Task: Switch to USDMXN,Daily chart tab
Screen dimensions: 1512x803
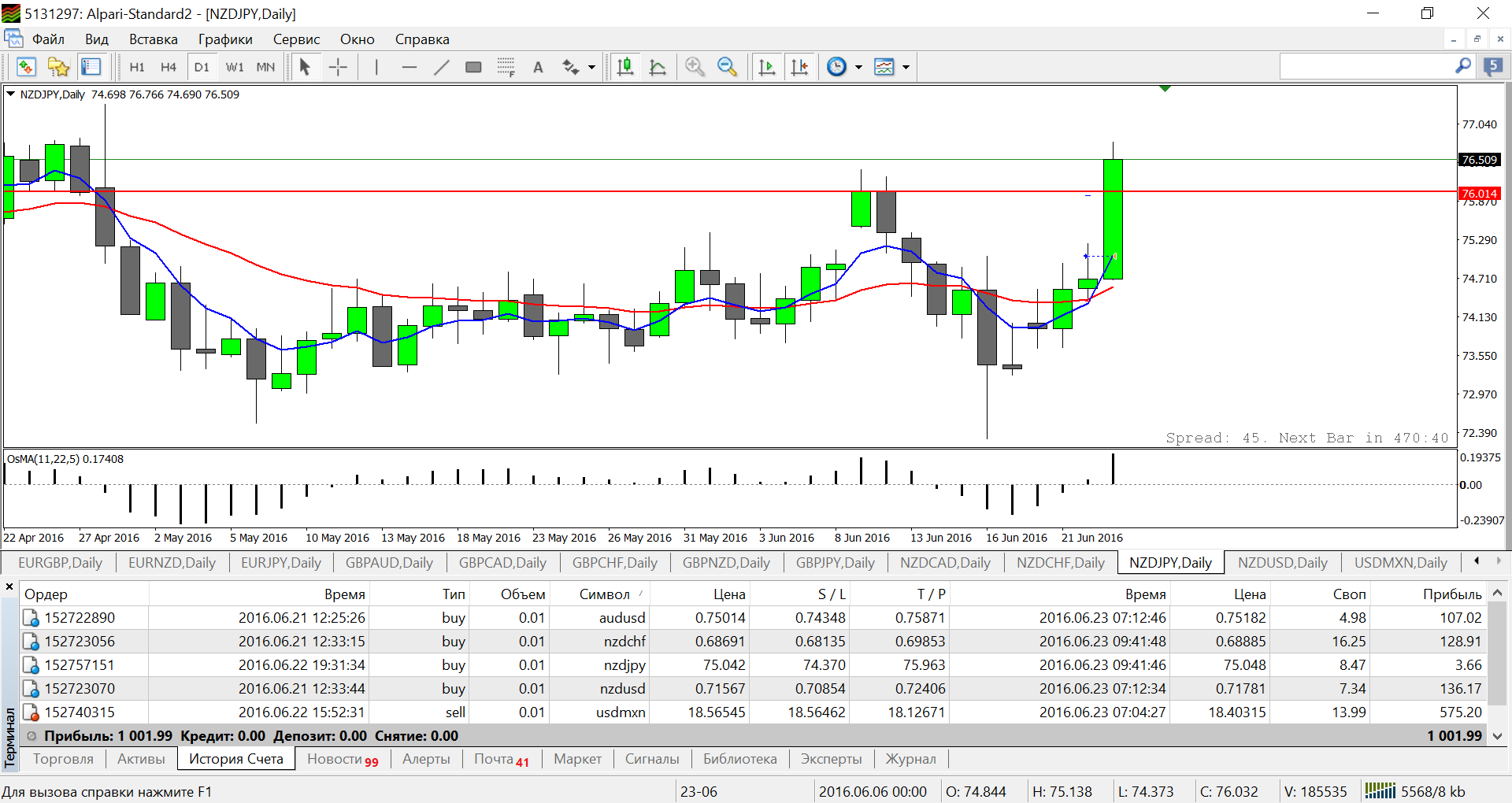Action: [x=1401, y=563]
